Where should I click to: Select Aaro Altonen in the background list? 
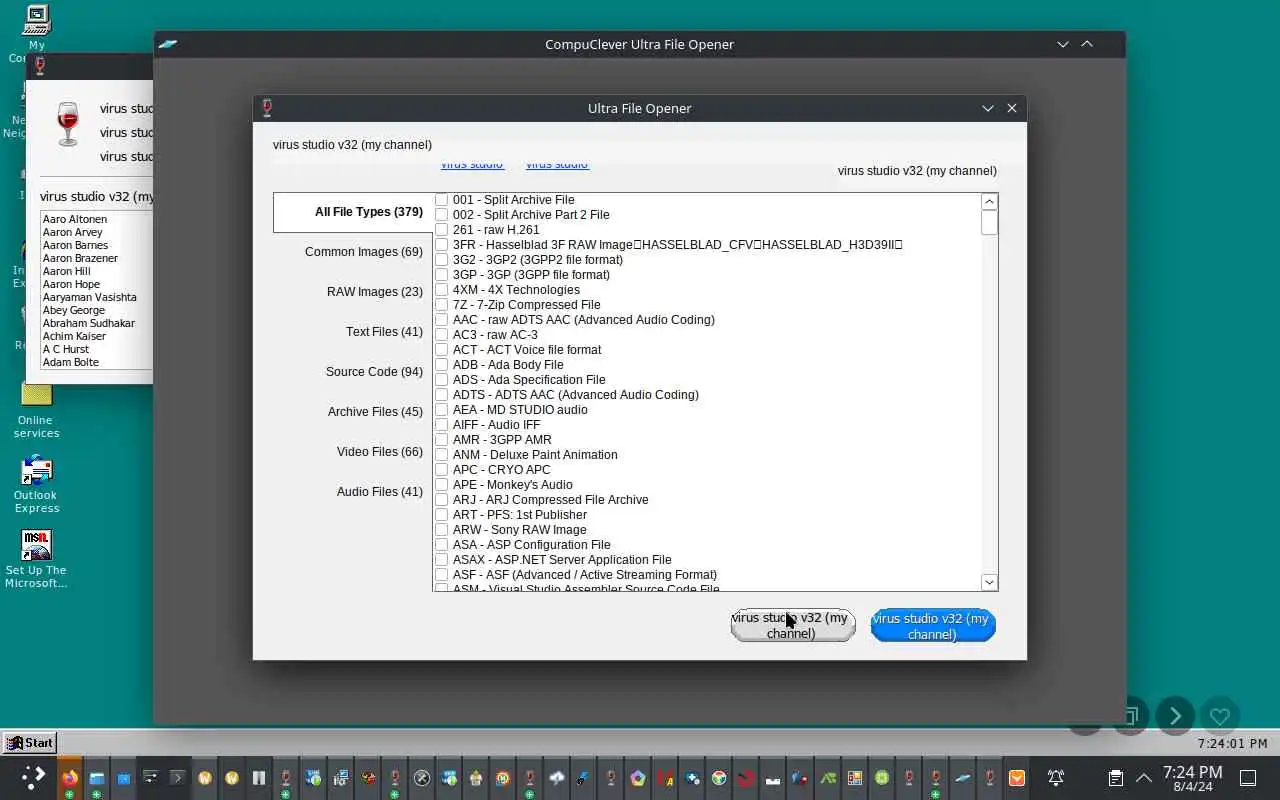tap(74, 219)
